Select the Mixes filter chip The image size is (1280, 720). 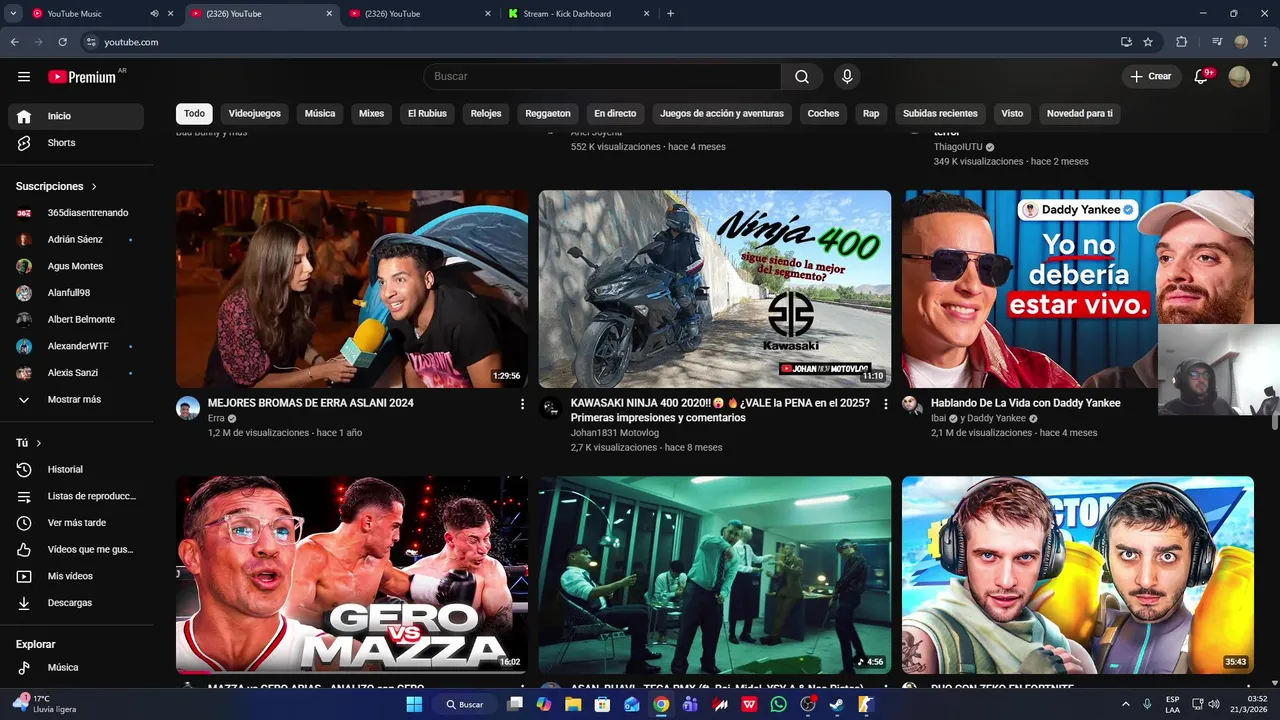tap(372, 113)
